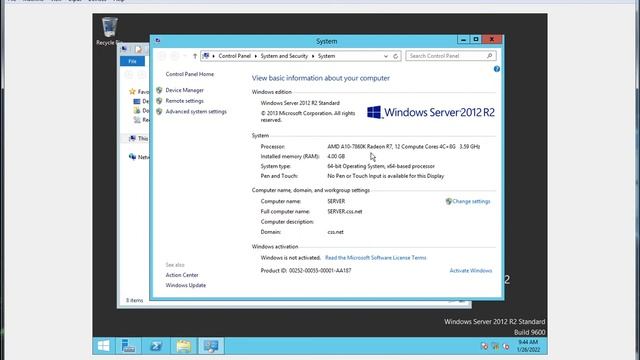Expand arrow after Control Panel breadcrumb

pyautogui.click(x=256, y=56)
